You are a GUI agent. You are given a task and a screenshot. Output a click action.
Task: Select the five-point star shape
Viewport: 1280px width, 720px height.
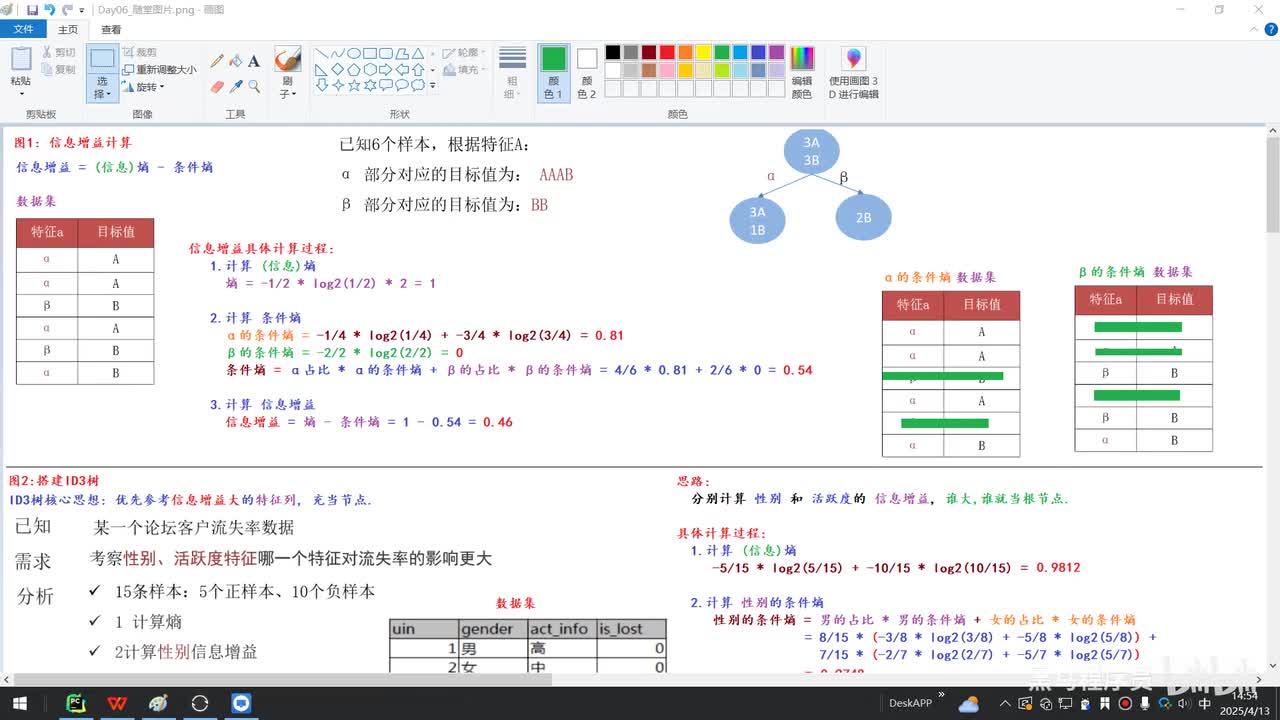pyautogui.click(x=354, y=85)
